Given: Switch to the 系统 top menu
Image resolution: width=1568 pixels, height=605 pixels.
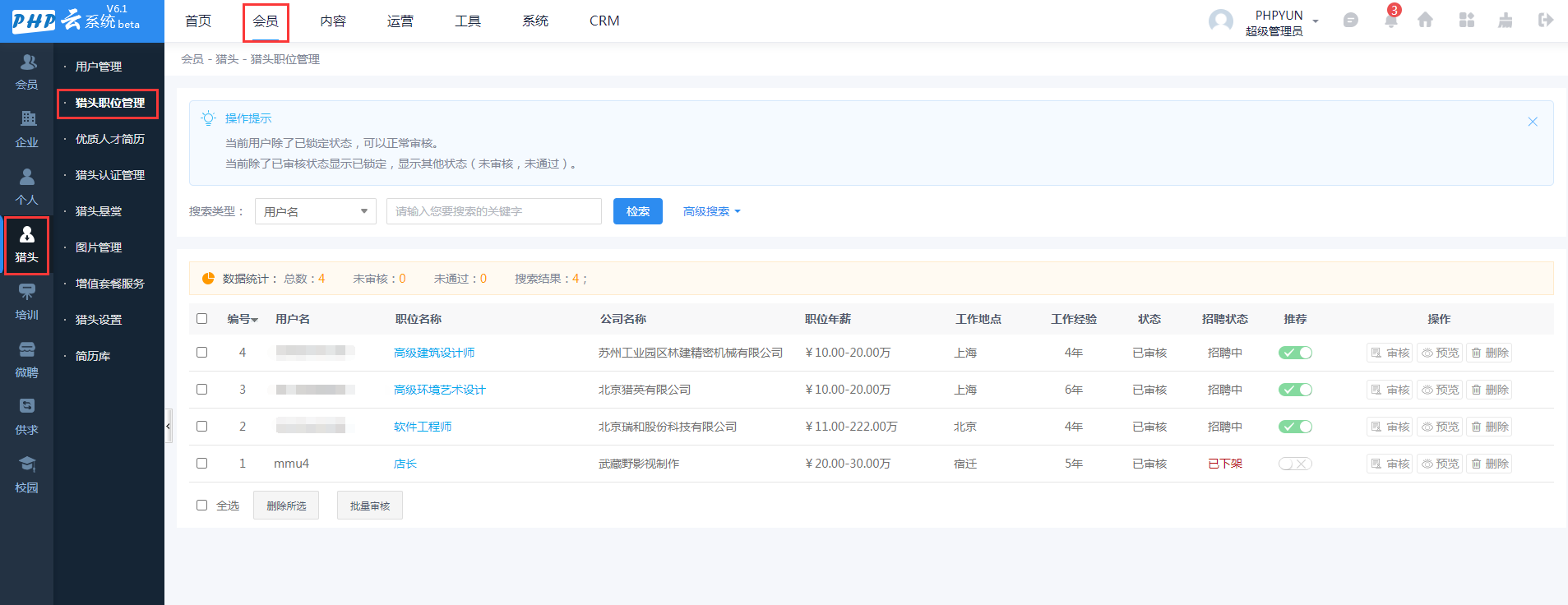Looking at the screenshot, I should (x=535, y=21).
